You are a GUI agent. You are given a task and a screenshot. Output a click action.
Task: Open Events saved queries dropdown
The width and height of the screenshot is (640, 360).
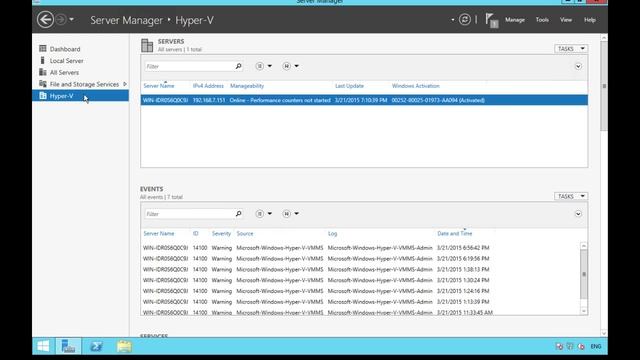click(x=291, y=214)
